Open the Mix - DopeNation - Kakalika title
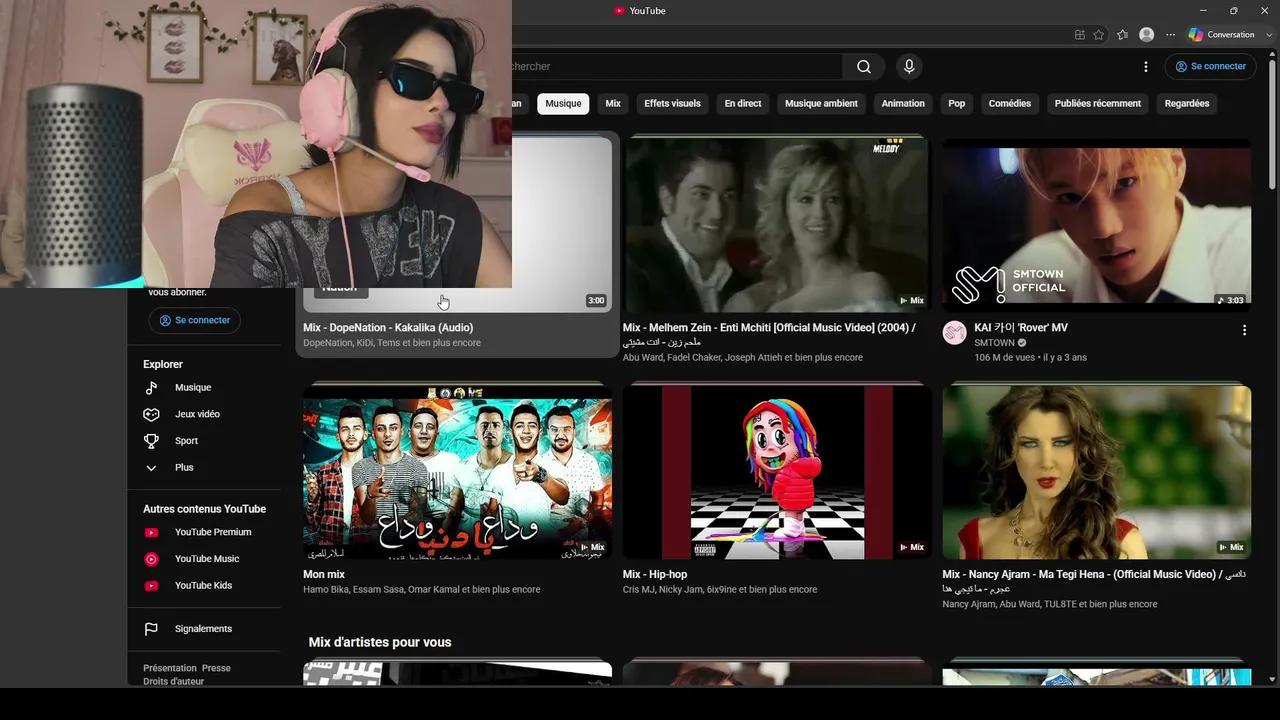The width and height of the screenshot is (1280, 720). (x=388, y=328)
